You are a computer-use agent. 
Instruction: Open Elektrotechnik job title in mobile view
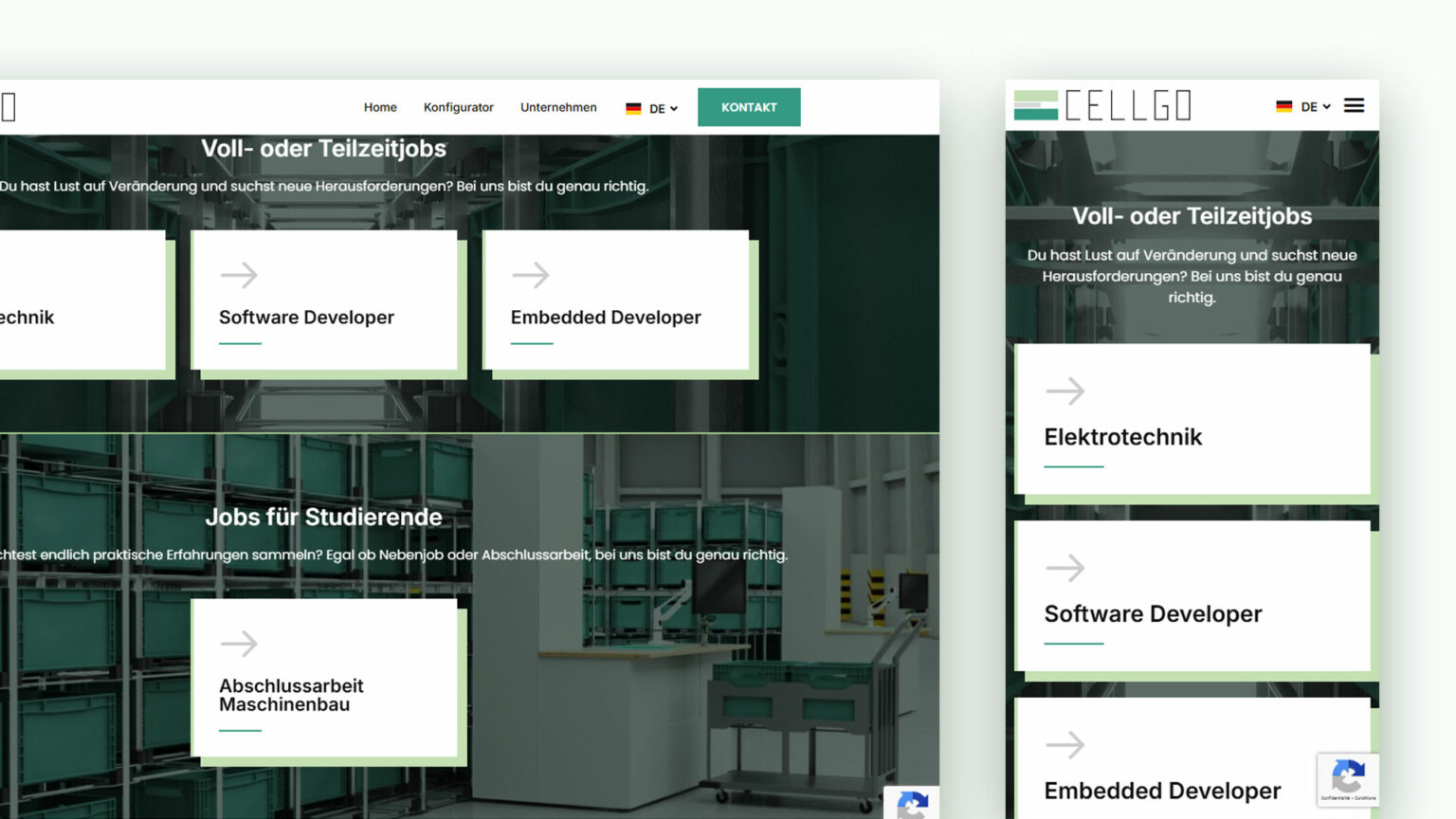[1122, 437]
